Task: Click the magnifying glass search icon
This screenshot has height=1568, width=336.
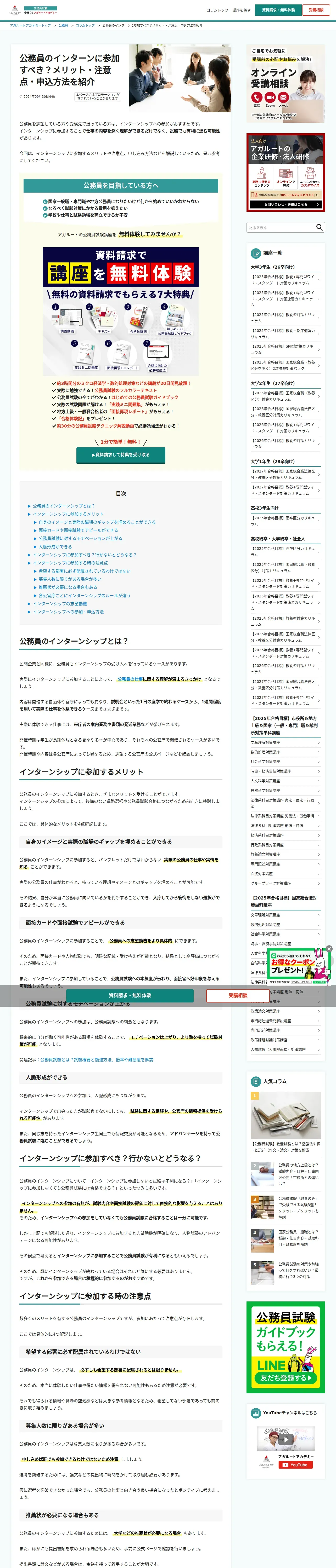Action: 319,227
